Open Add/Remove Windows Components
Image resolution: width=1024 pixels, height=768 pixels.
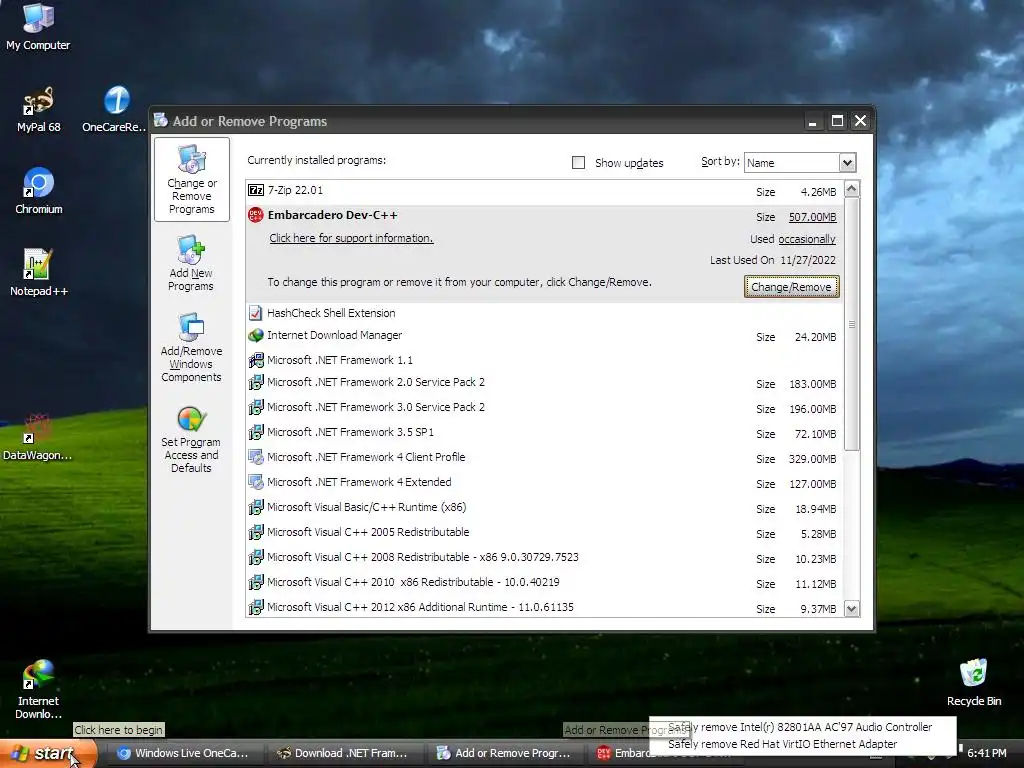coord(191,347)
